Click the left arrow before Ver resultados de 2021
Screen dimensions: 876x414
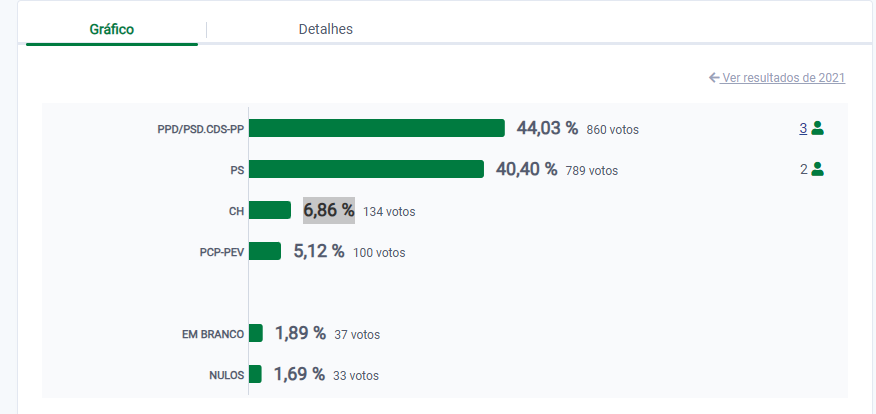(x=714, y=78)
